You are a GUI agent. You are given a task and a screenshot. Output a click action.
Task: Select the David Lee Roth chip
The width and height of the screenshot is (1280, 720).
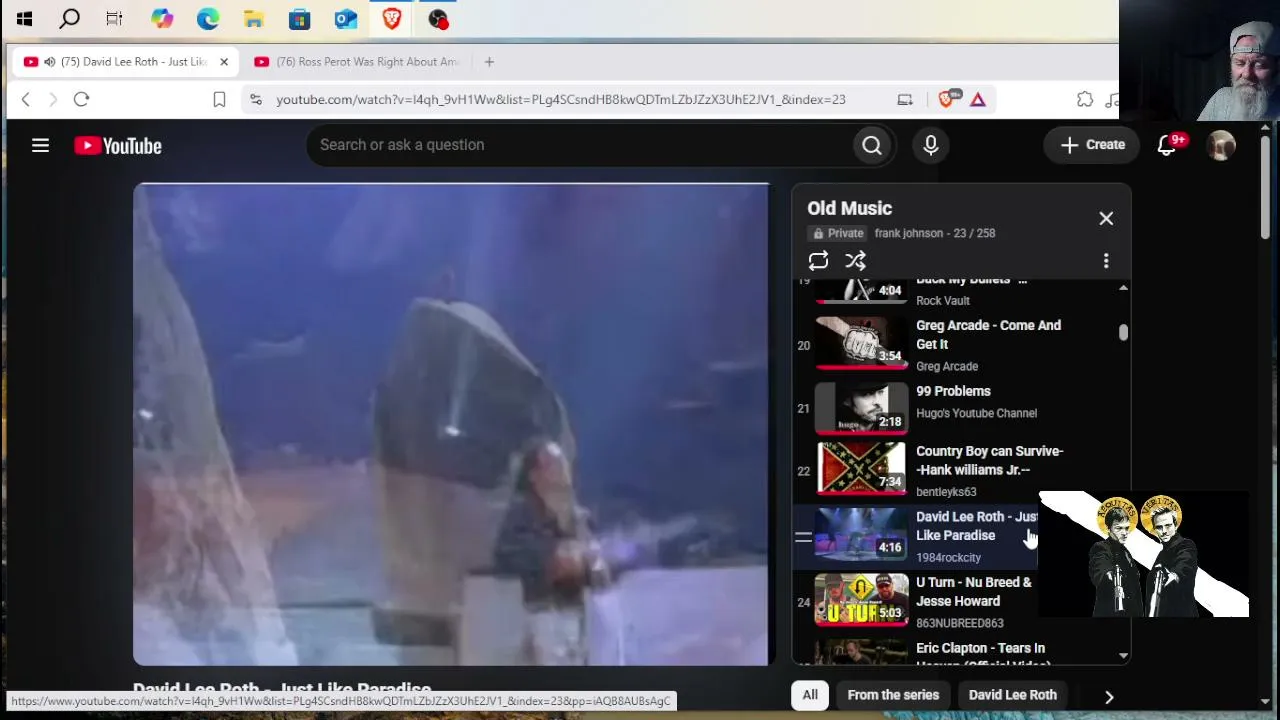[1013, 695]
